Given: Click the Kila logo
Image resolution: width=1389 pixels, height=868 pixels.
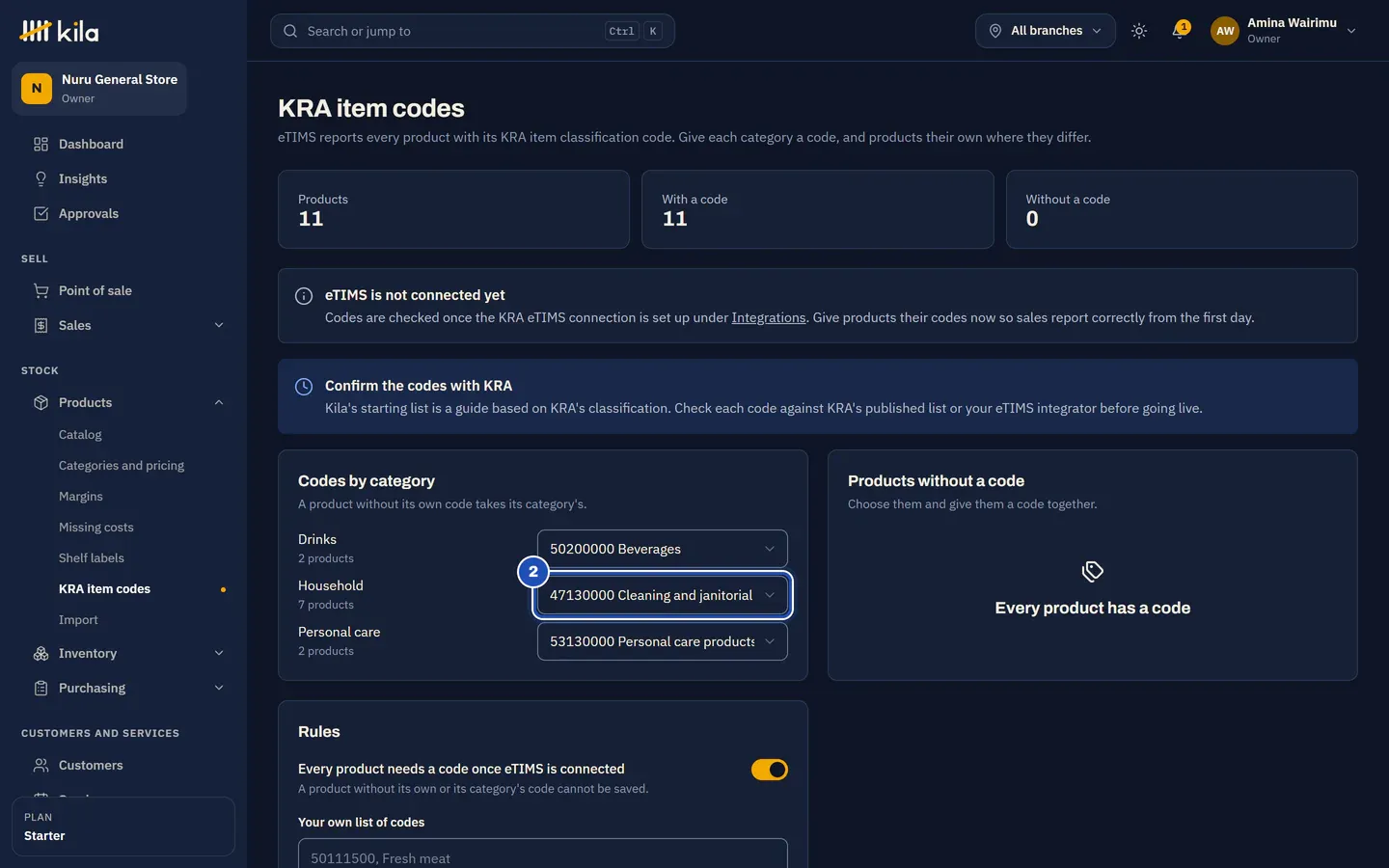Looking at the screenshot, I should [59, 31].
